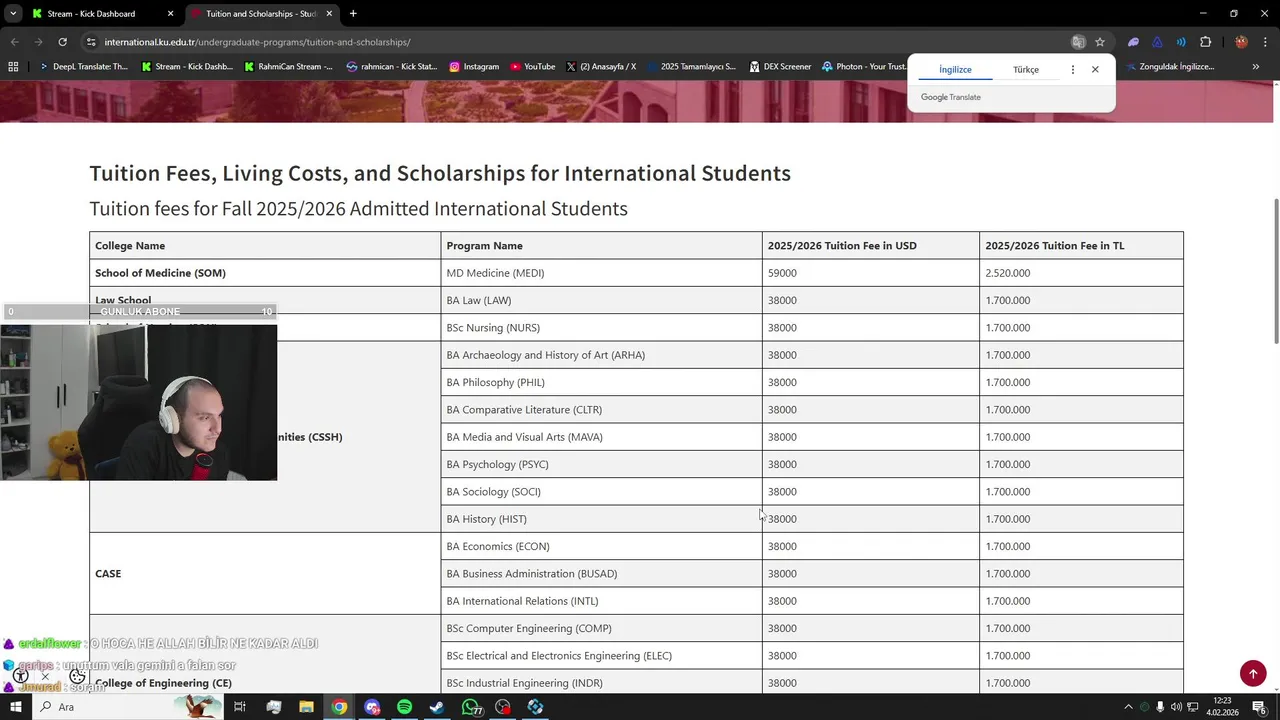Expand the tab search dropdown arrow

[13, 14]
